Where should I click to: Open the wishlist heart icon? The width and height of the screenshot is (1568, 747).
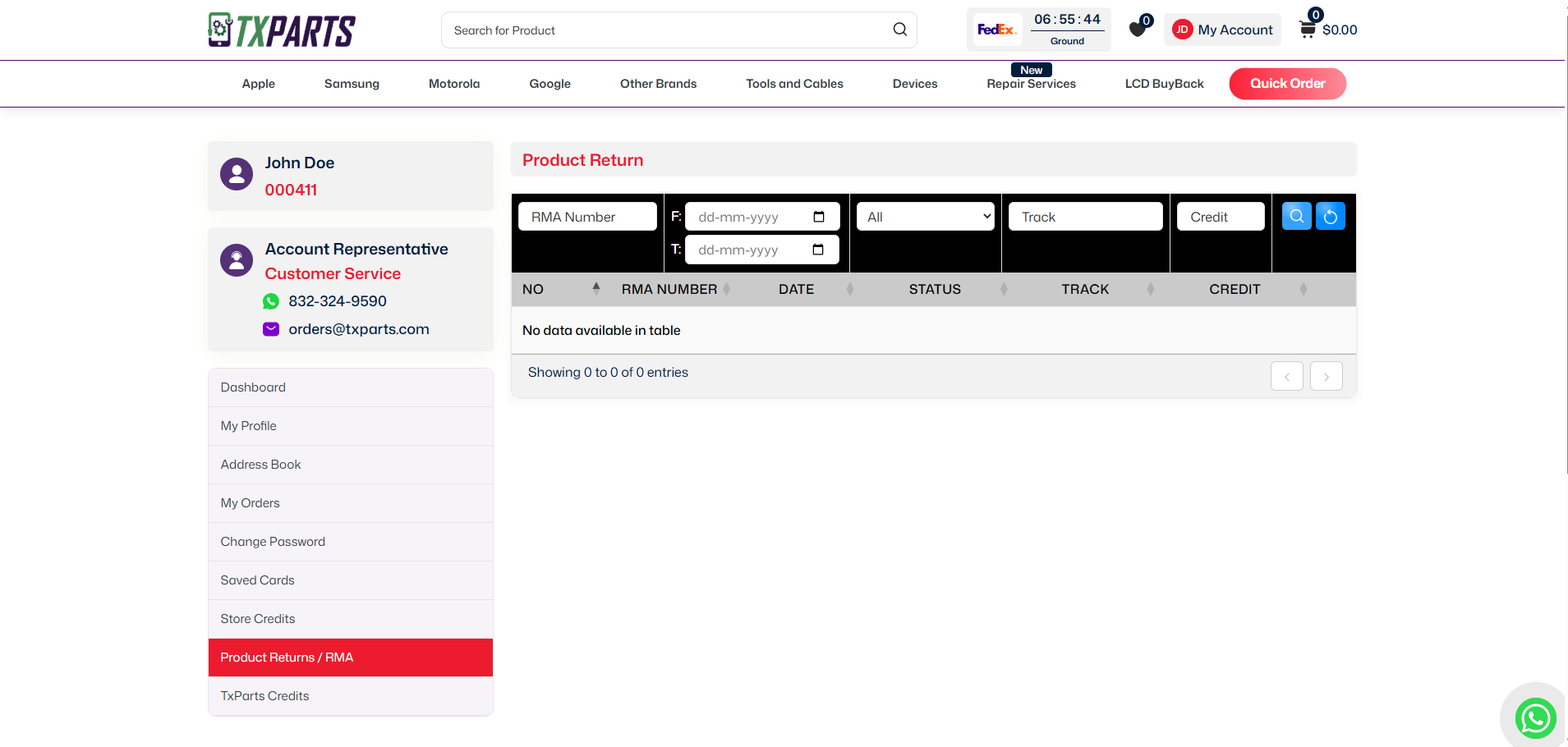point(1138,30)
